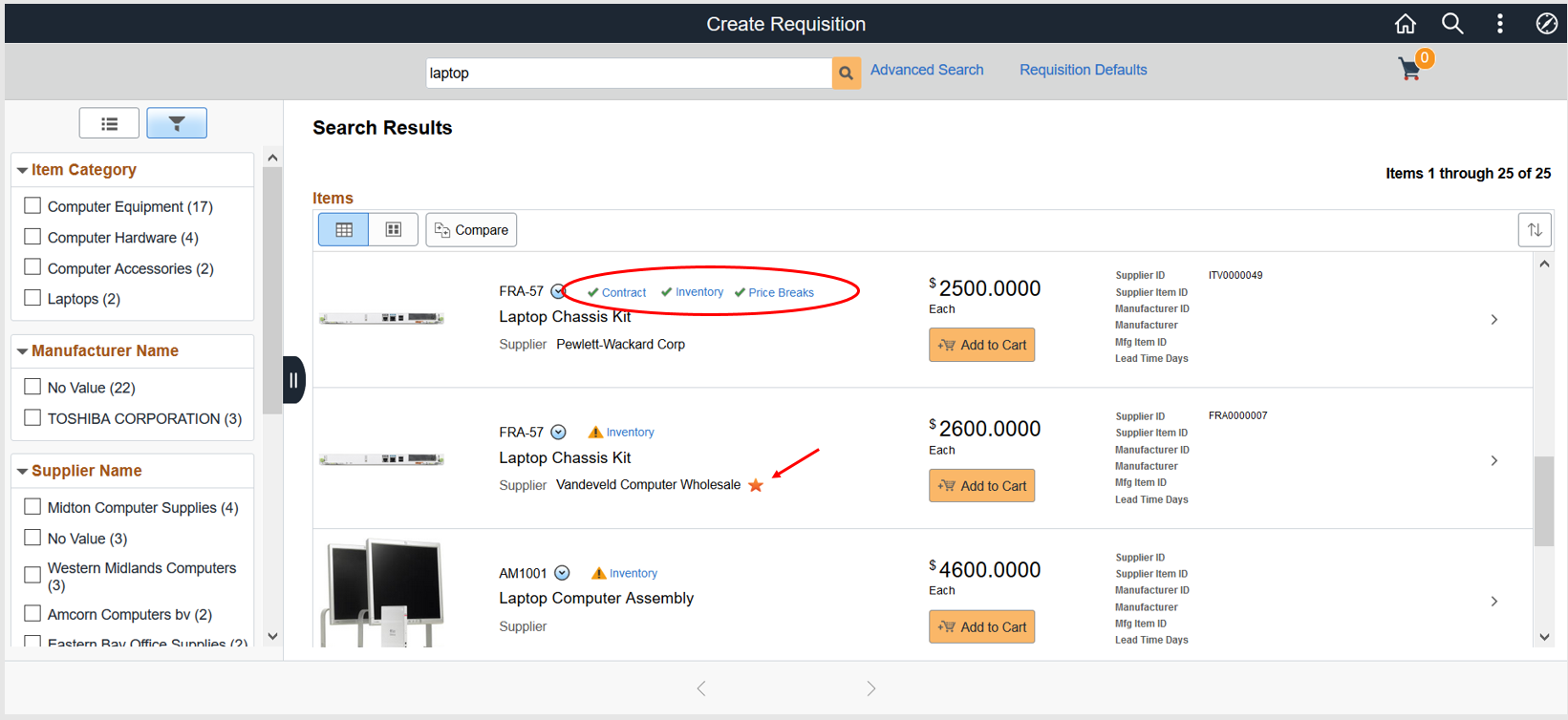
Task: Open the shopping cart icon
Action: pyautogui.click(x=1409, y=69)
